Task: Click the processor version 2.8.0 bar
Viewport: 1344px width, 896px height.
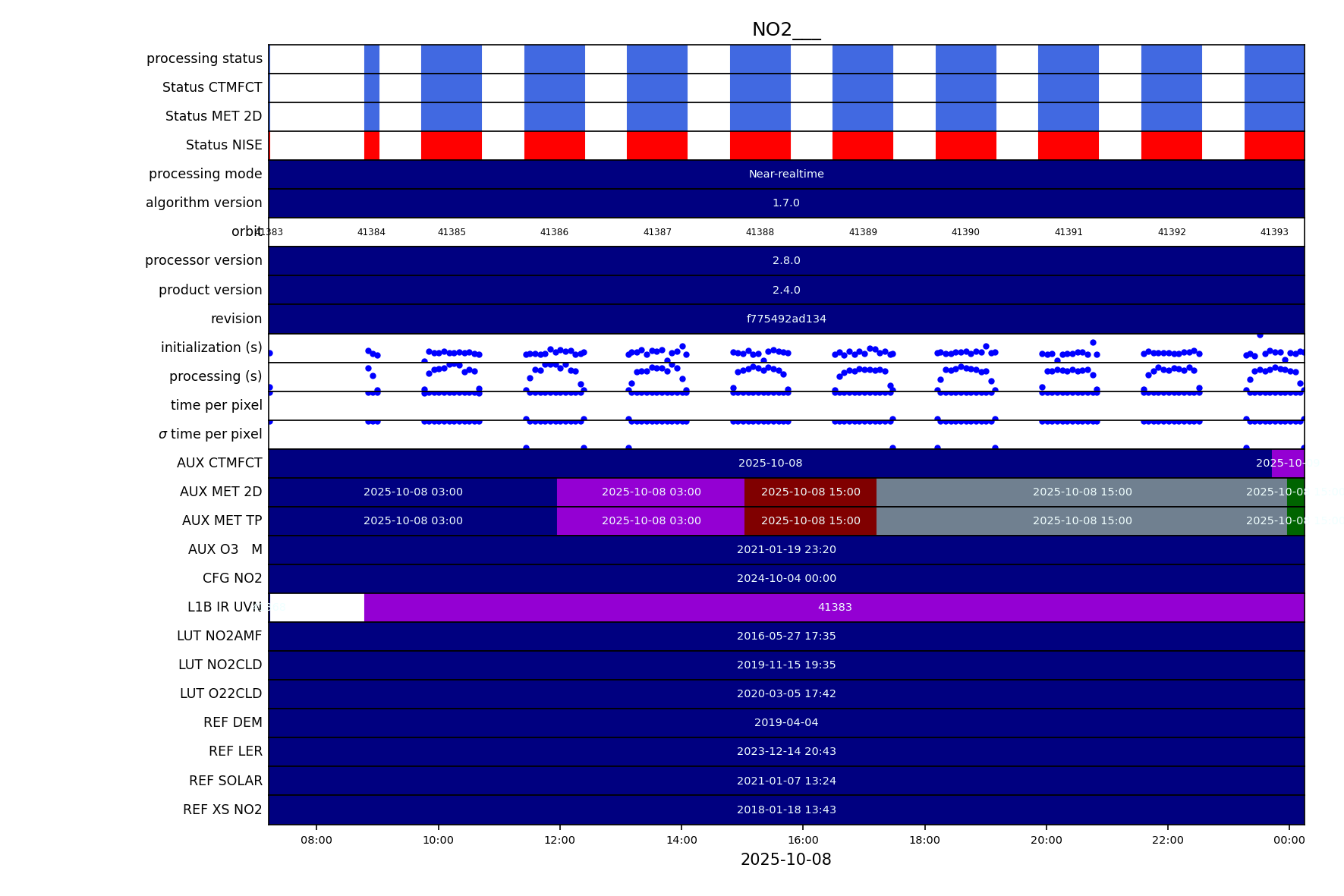Action: [786, 261]
